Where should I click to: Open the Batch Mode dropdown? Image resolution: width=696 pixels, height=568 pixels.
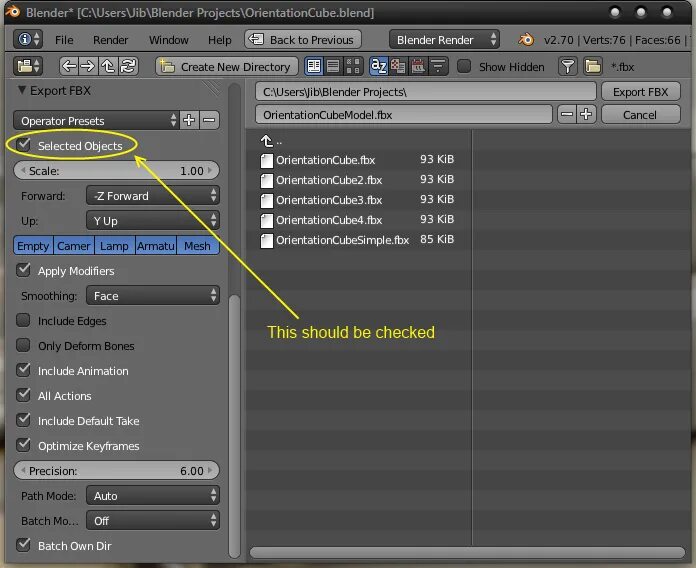click(153, 520)
